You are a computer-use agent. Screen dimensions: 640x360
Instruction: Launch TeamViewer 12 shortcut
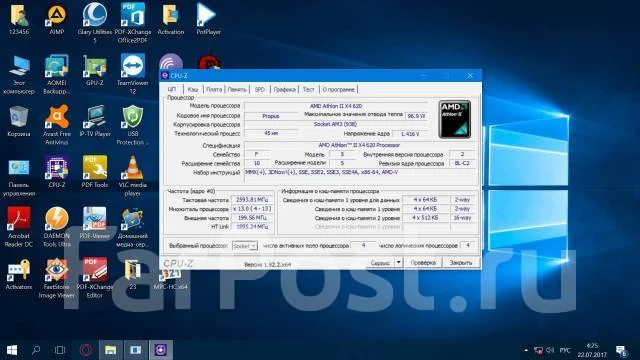133,75
